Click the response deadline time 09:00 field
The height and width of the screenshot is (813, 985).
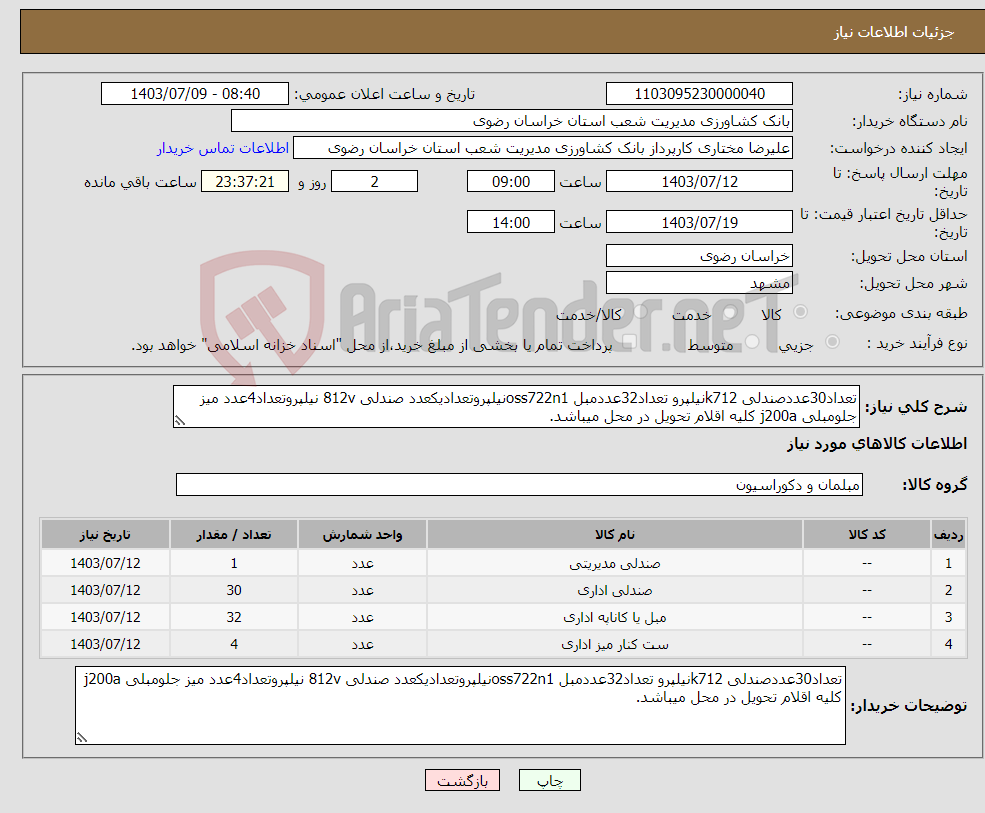511,182
